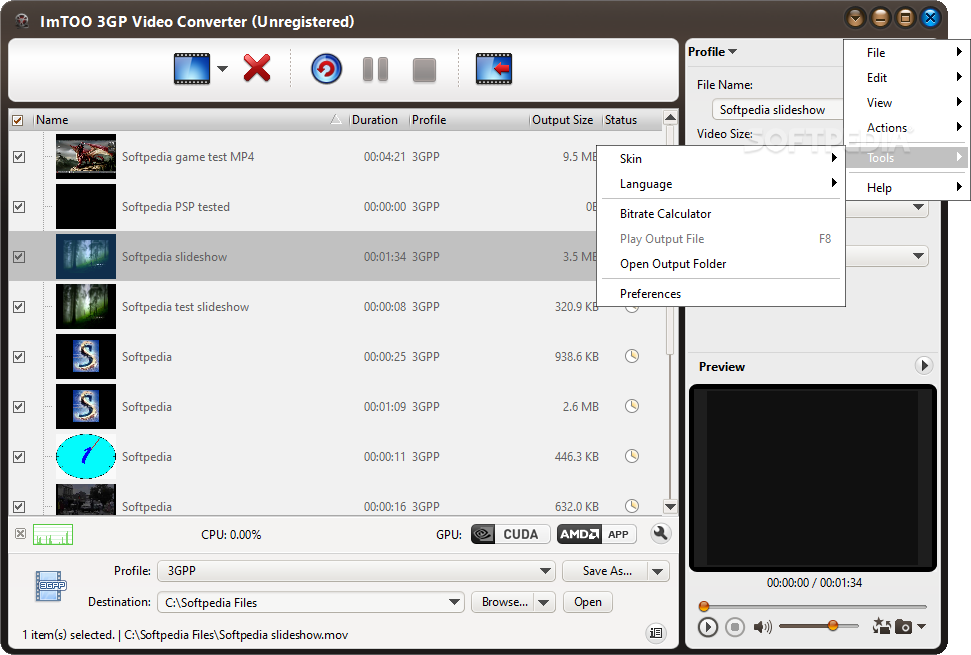Sort list by Name column header

coord(189,120)
